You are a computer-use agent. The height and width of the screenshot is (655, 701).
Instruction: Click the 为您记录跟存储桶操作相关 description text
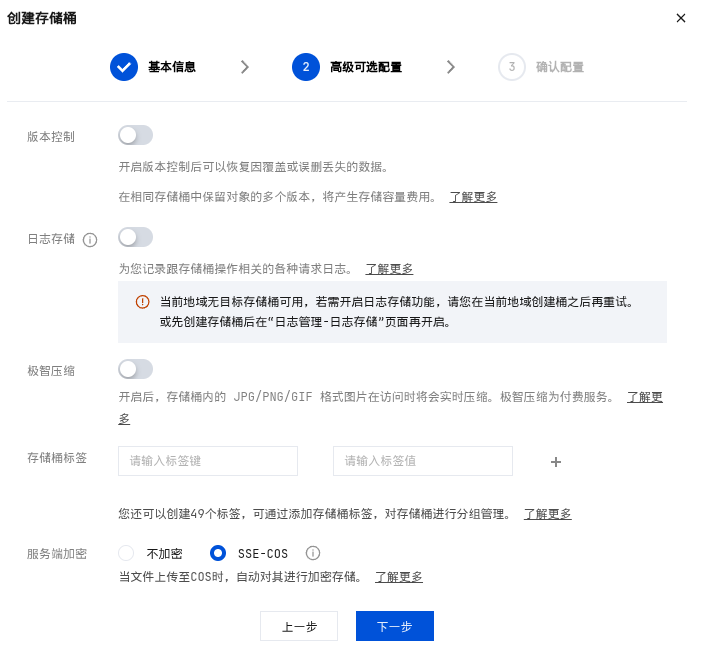pyautogui.click(x=235, y=269)
